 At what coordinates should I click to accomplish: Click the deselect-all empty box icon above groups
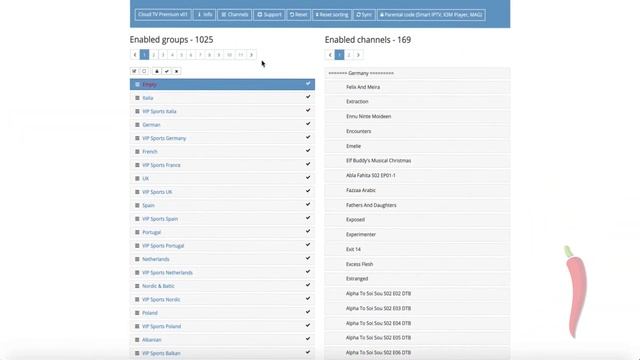point(144,71)
